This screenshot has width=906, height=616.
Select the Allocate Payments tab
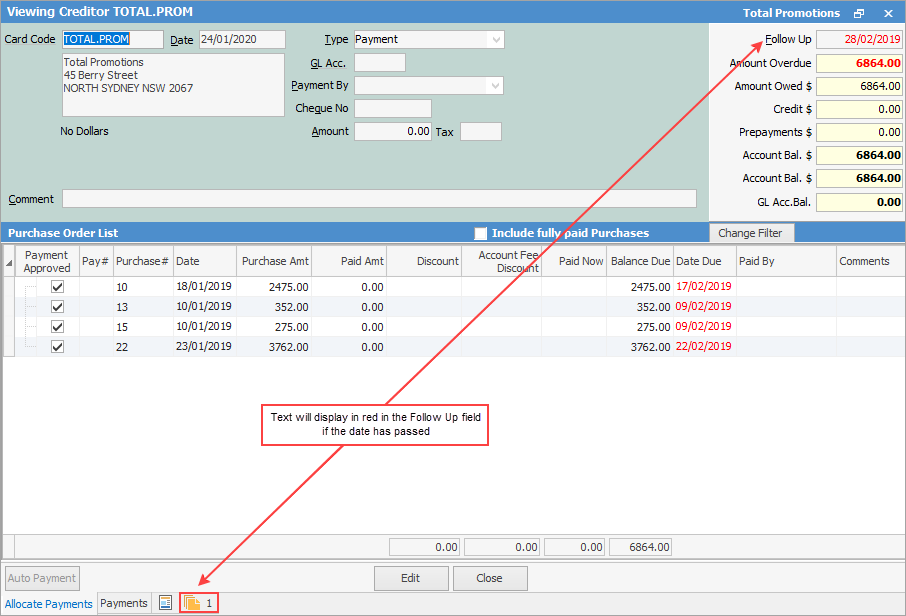tap(49, 604)
